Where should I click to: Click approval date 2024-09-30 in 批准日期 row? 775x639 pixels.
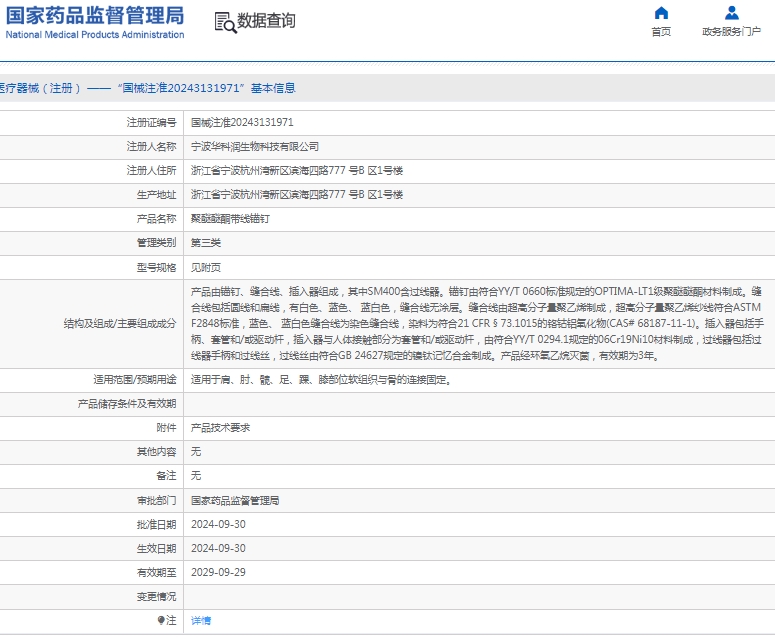tap(218, 524)
